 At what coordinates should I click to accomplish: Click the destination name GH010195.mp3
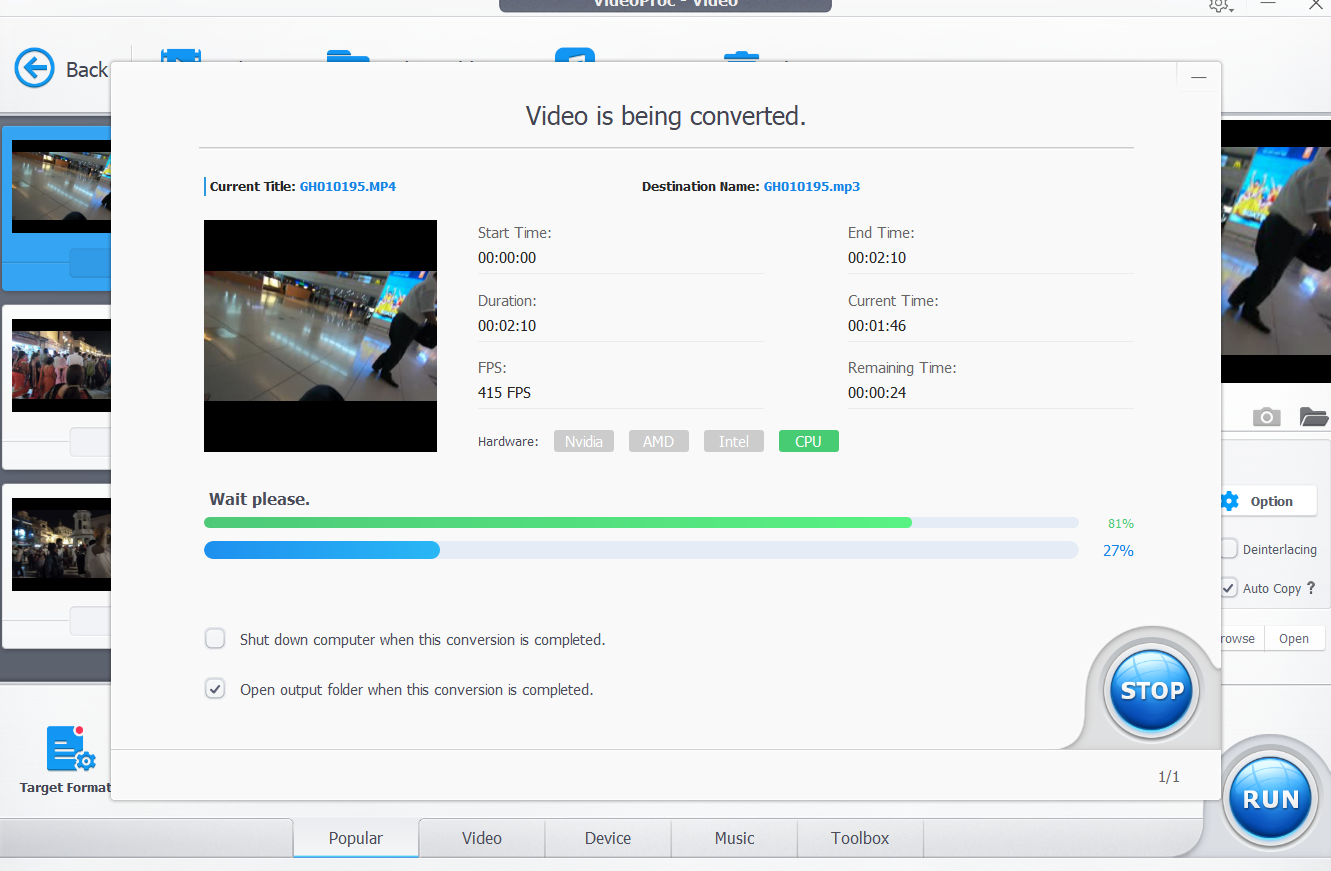pos(812,186)
